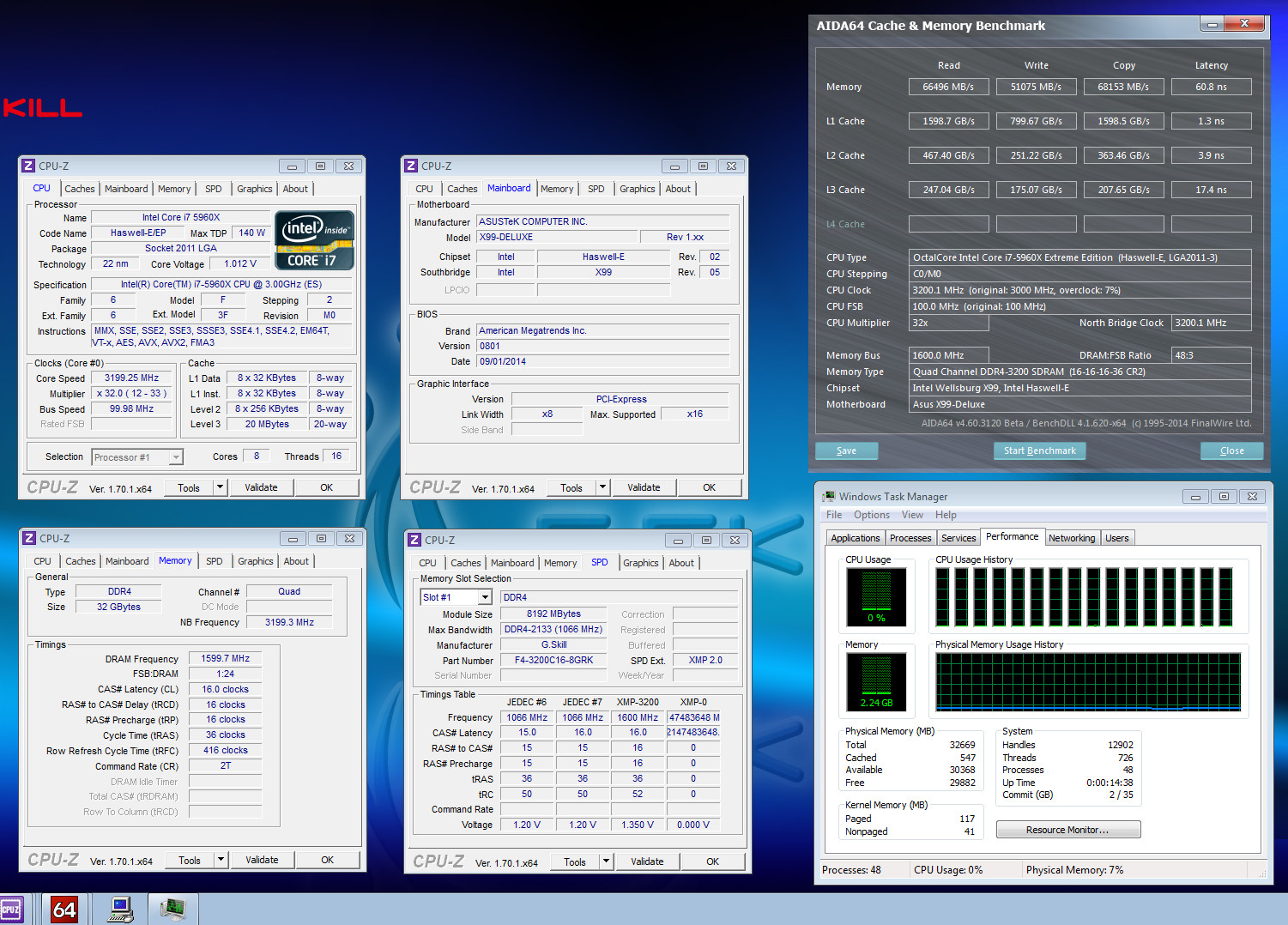The width and height of the screenshot is (1288, 925).
Task: Click the Physical Memory Usage History graph
Action: click(1087, 682)
